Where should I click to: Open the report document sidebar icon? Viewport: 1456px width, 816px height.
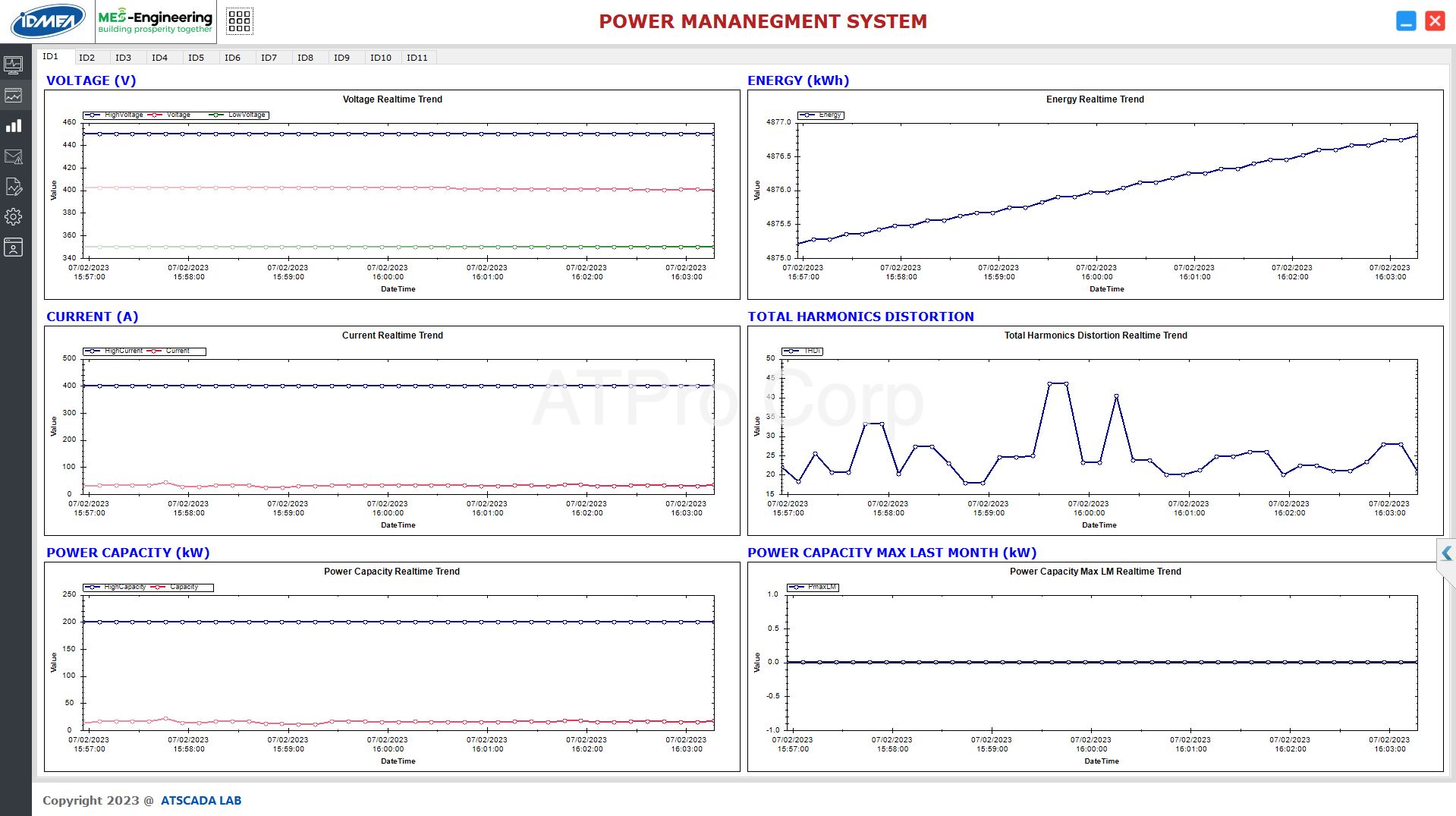pyautogui.click(x=14, y=187)
